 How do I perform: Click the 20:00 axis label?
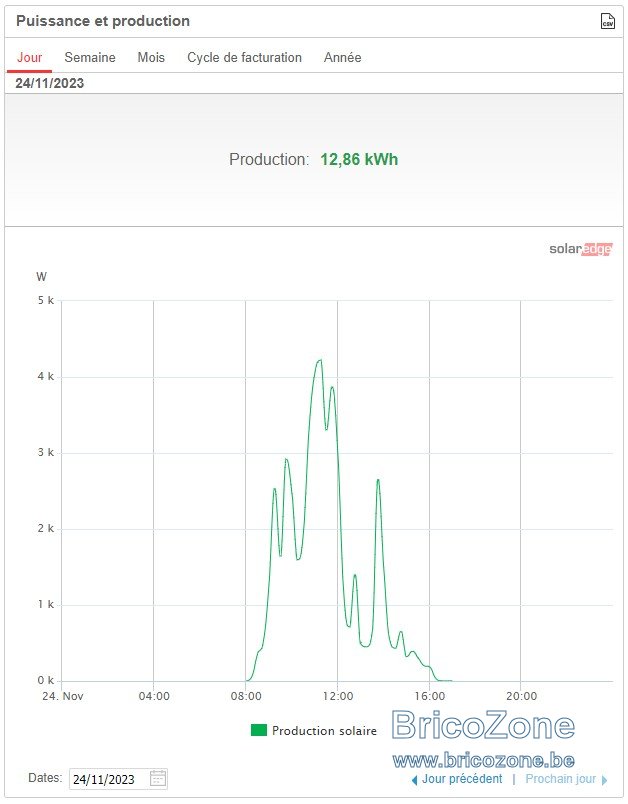point(521,696)
